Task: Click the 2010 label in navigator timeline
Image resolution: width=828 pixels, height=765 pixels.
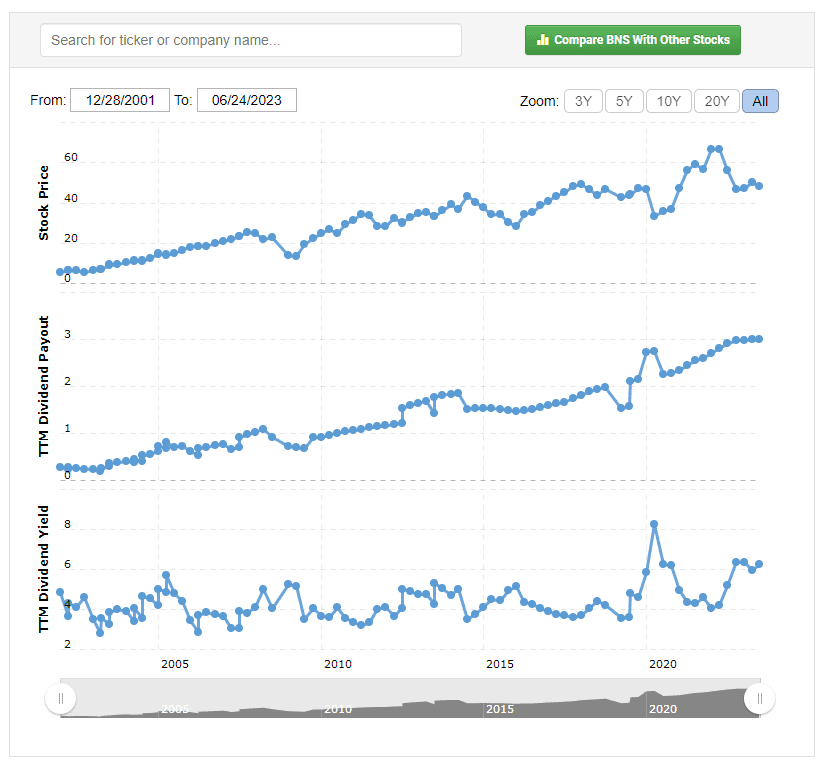Action: (x=337, y=709)
